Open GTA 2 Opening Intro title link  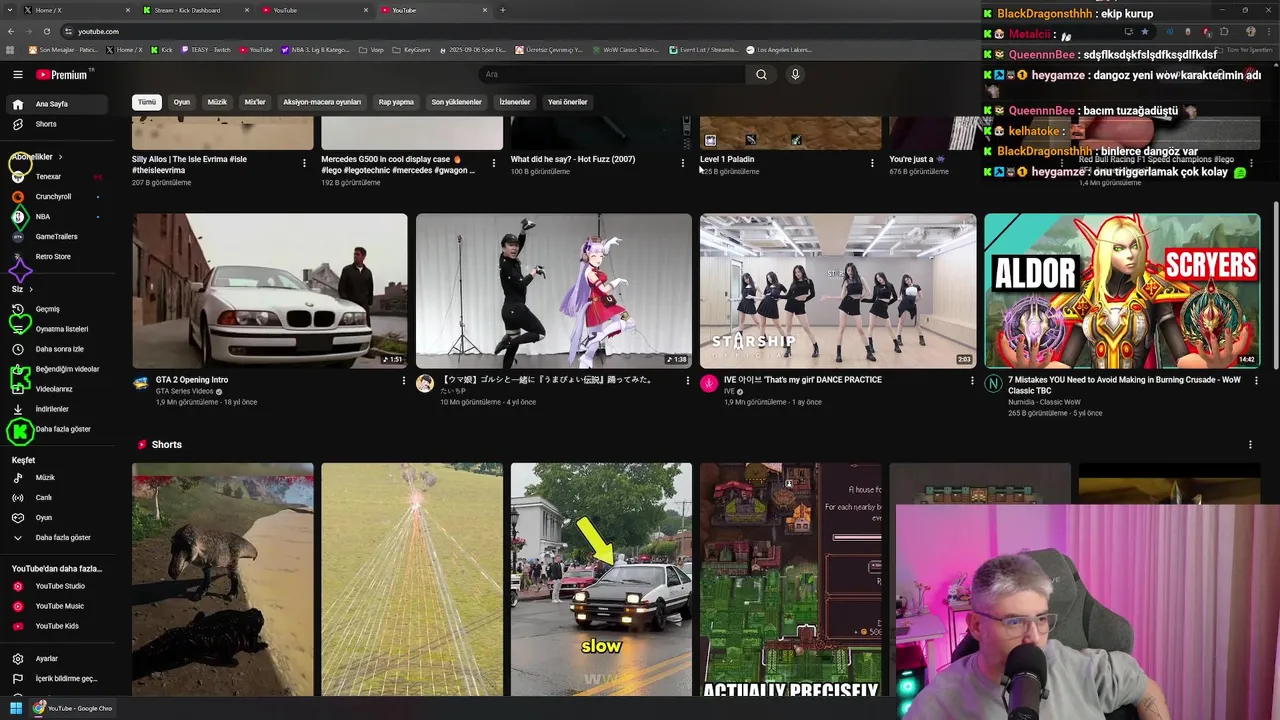coord(192,380)
